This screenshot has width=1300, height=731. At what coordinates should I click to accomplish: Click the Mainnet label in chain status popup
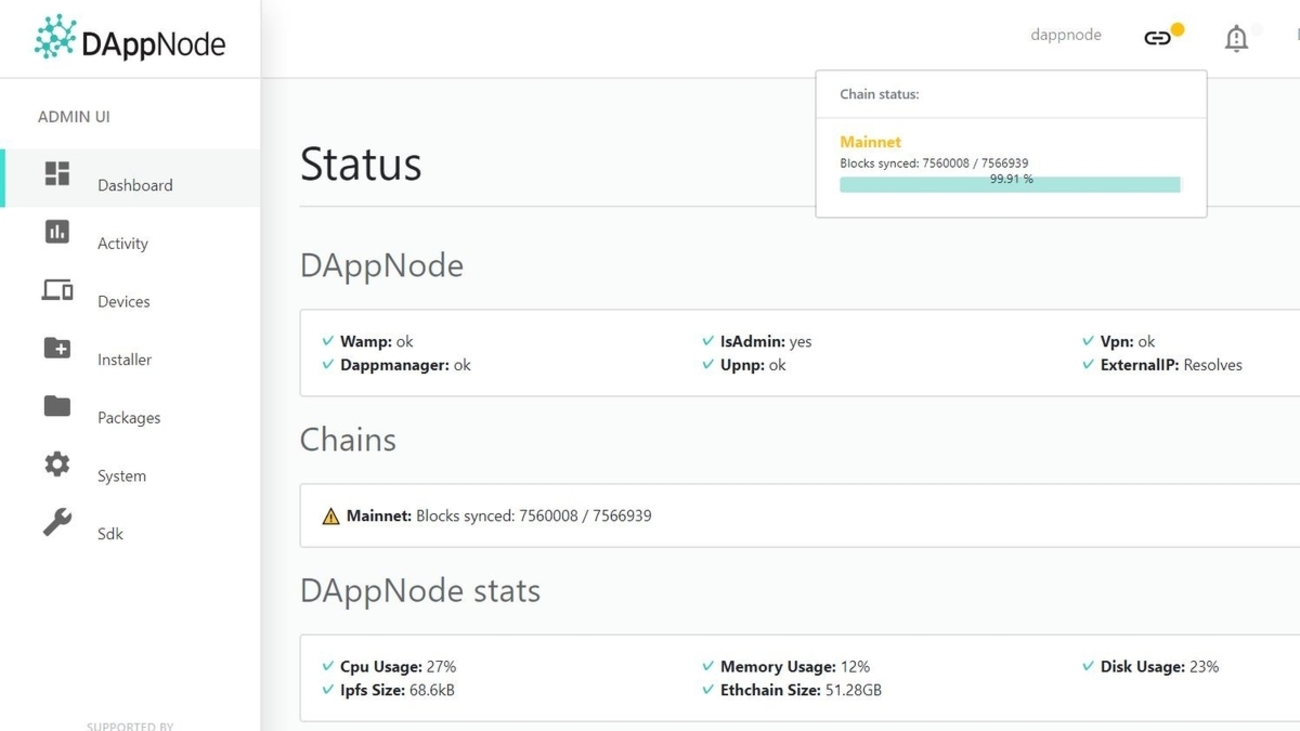coord(870,141)
